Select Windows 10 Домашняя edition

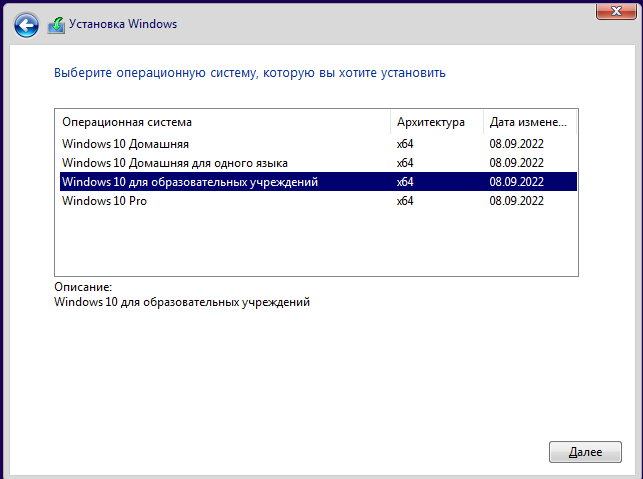click(x=318, y=144)
